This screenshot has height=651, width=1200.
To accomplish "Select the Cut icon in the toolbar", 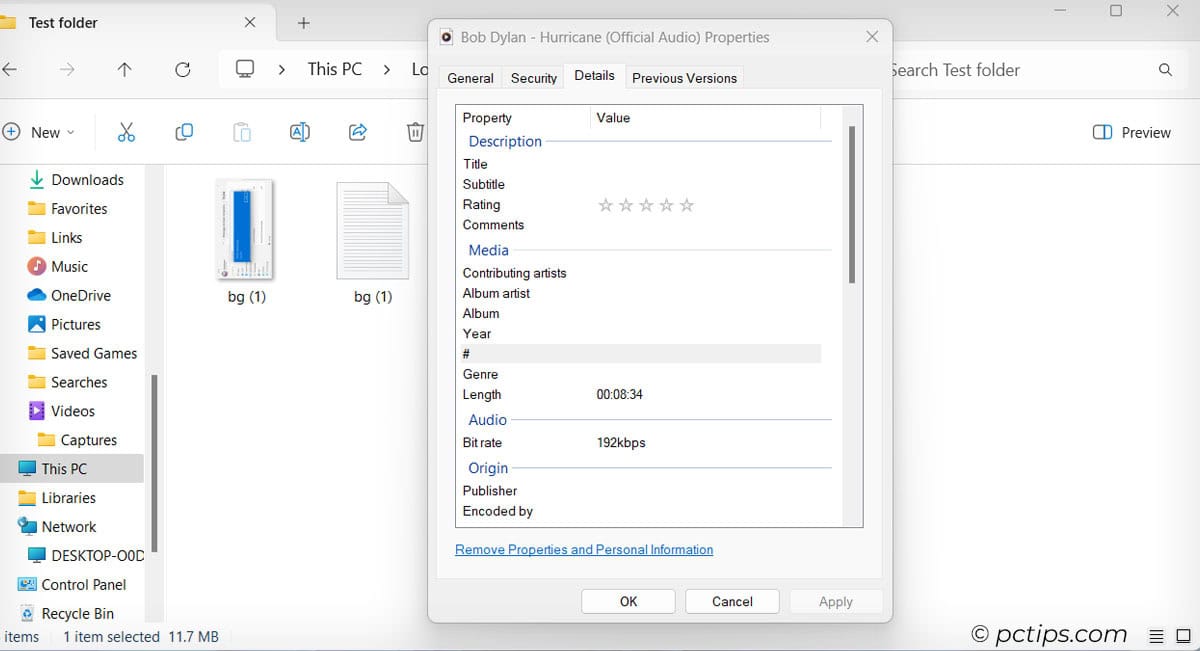I will [126, 131].
